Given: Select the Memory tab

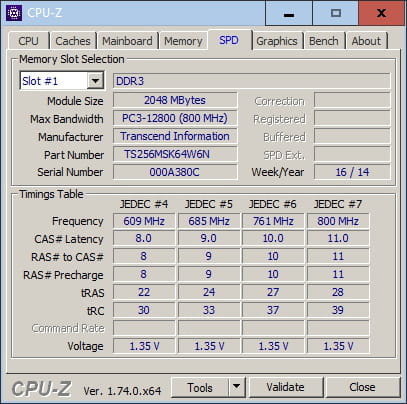Looking at the screenshot, I should pos(183,41).
